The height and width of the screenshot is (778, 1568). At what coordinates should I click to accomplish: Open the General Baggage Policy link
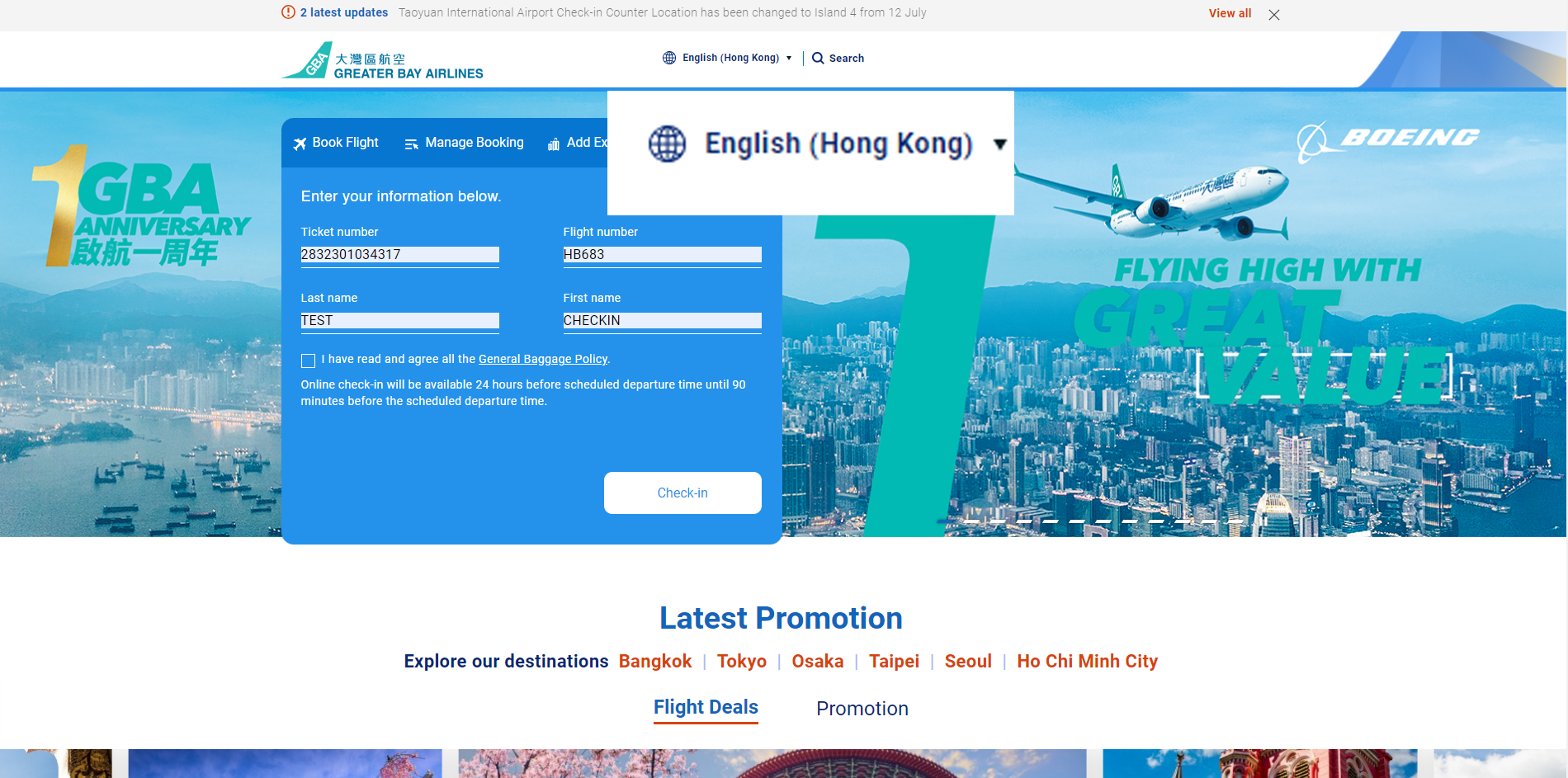(543, 359)
